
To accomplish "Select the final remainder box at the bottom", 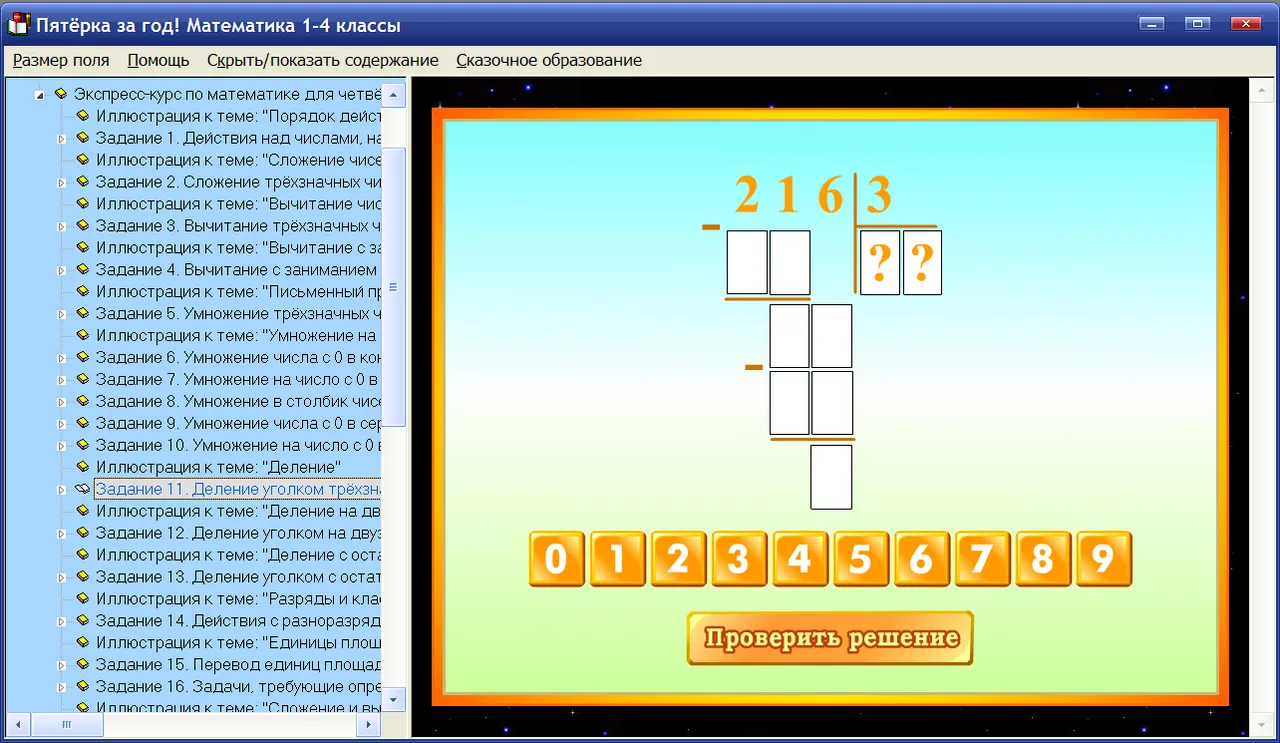I will point(831,477).
